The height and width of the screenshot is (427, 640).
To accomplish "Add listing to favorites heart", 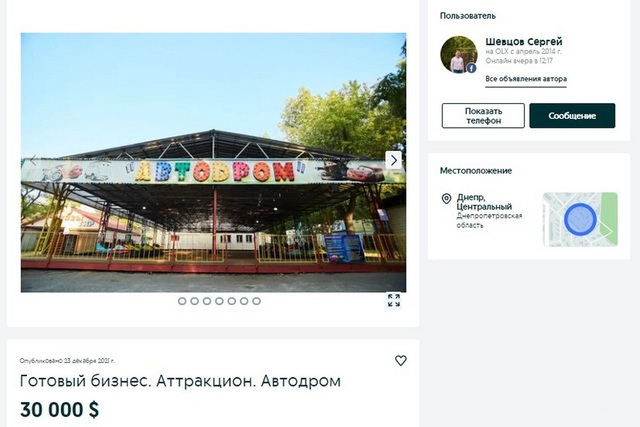I will pos(401,360).
